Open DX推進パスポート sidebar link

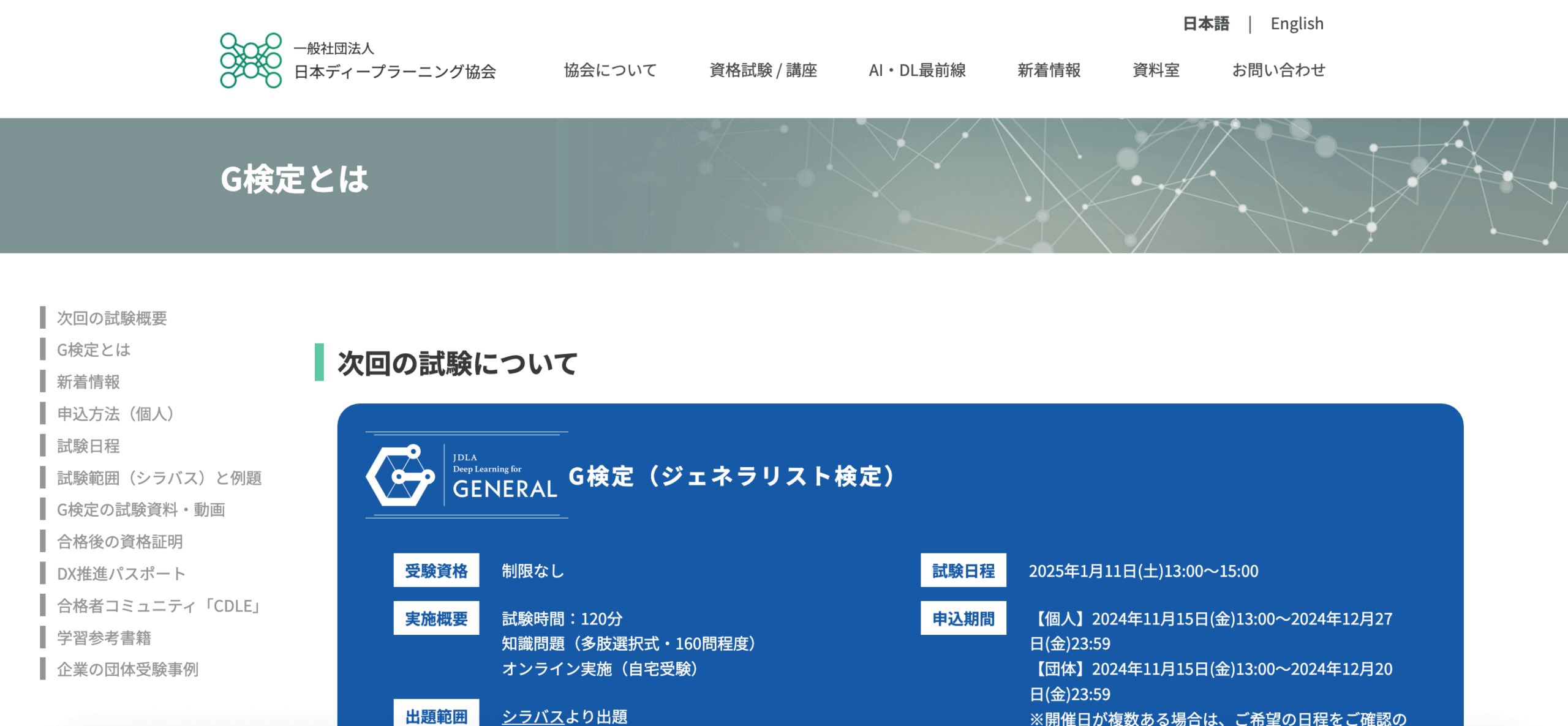click(x=121, y=574)
